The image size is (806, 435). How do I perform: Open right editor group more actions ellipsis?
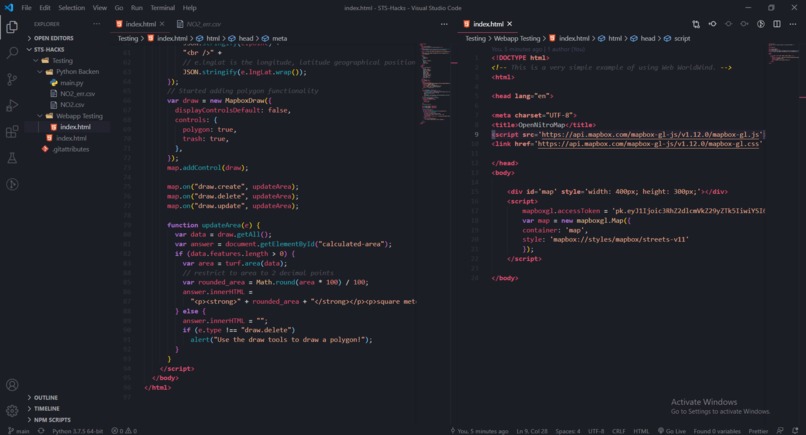click(x=793, y=24)
